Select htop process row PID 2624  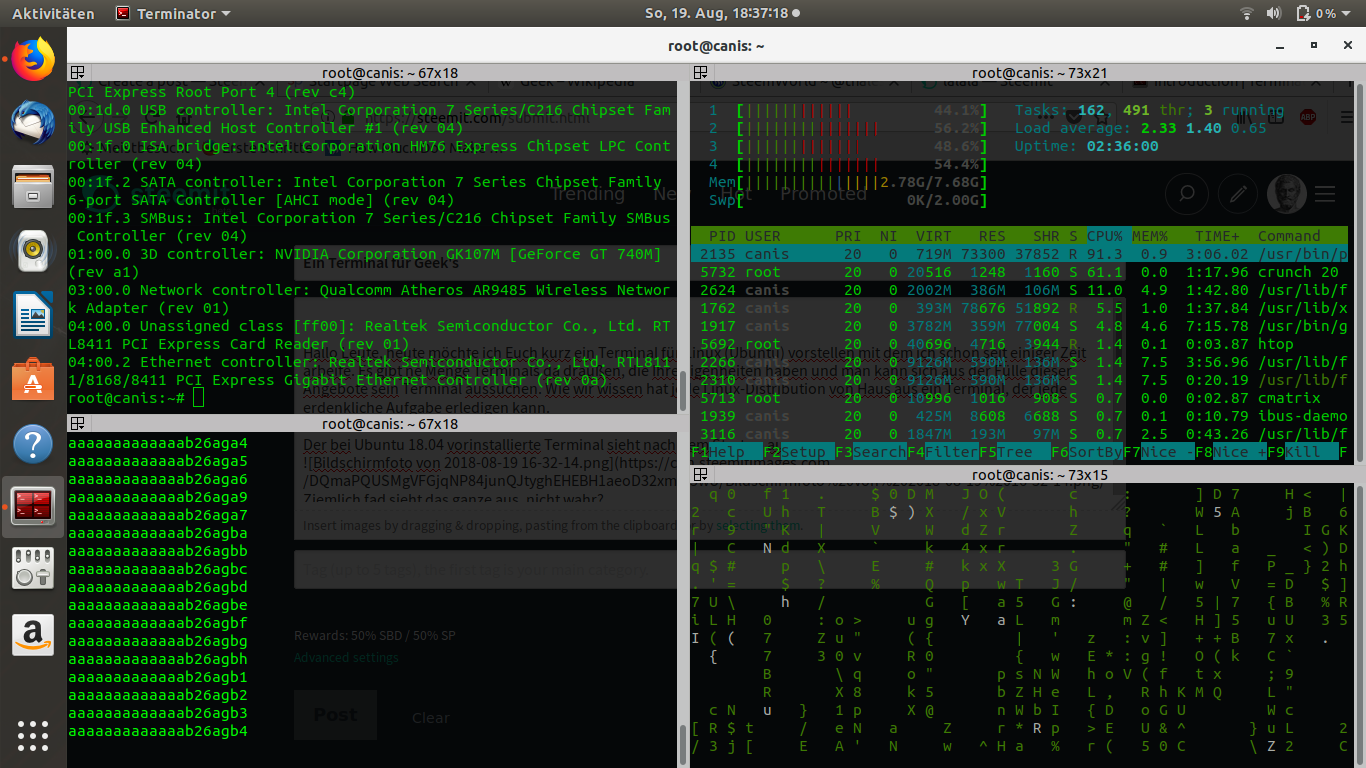pyautogui.click(x=1019, y=290)
